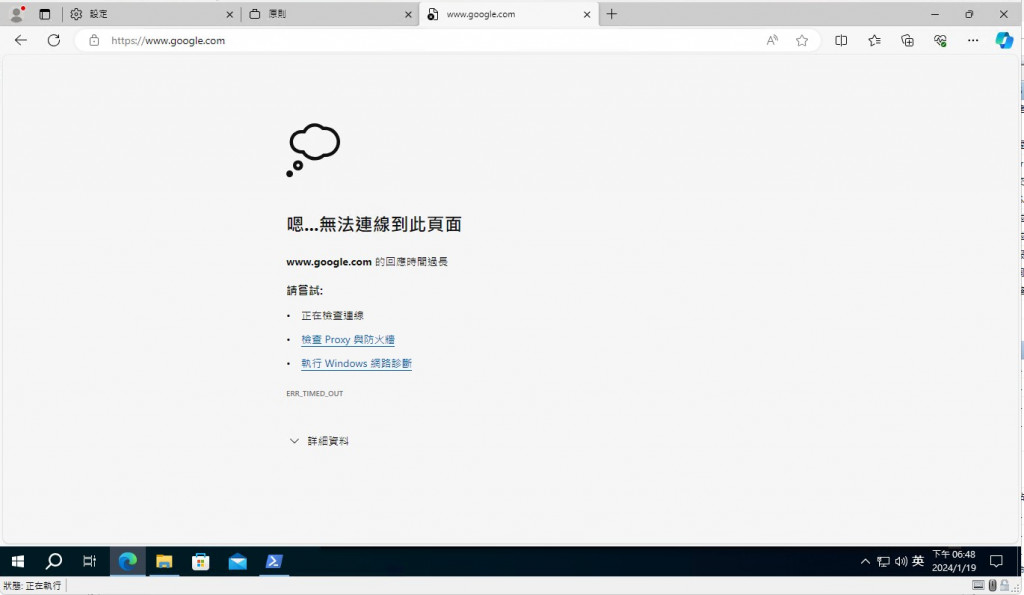The width and height of the screenshot is (1024, 595).
Task: Go back with the back arrow
Action: tap(21, 40)
